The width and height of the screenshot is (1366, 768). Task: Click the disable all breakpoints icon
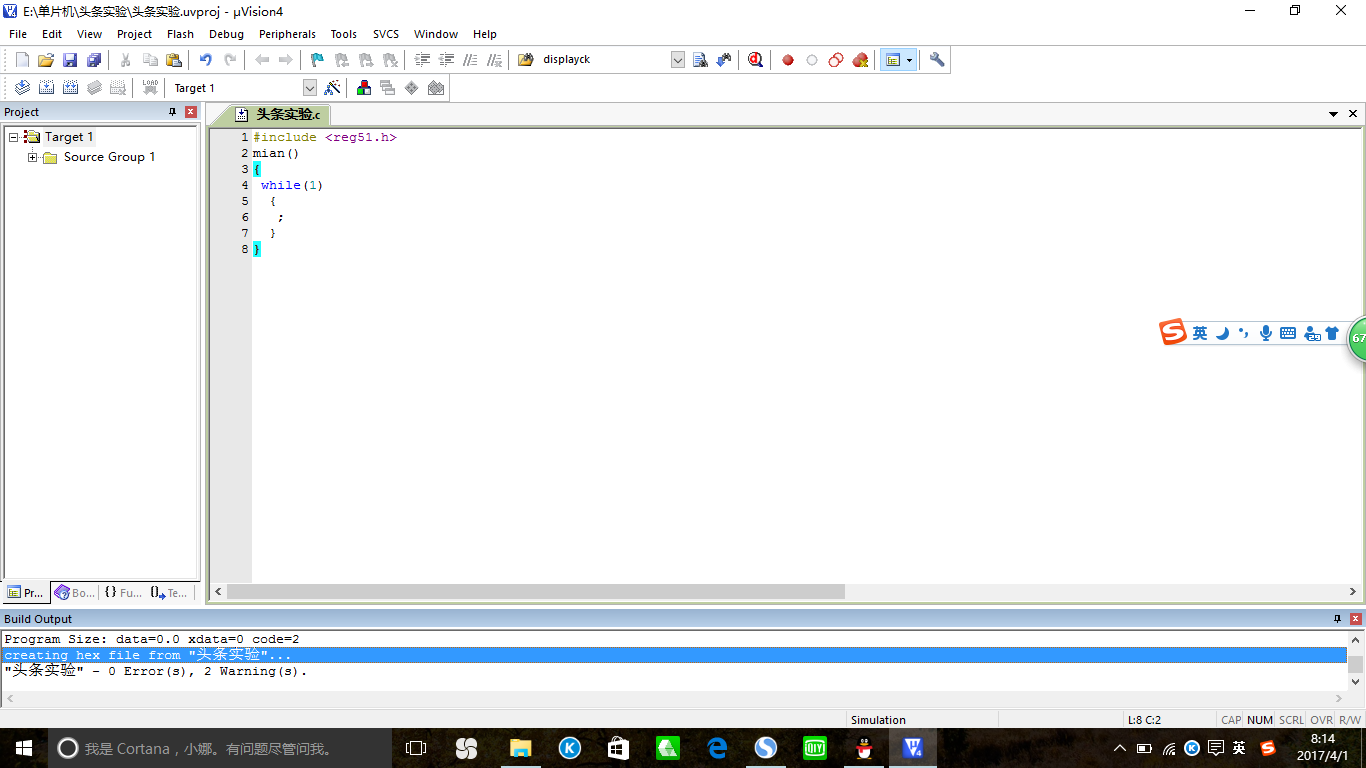(836, 60)
